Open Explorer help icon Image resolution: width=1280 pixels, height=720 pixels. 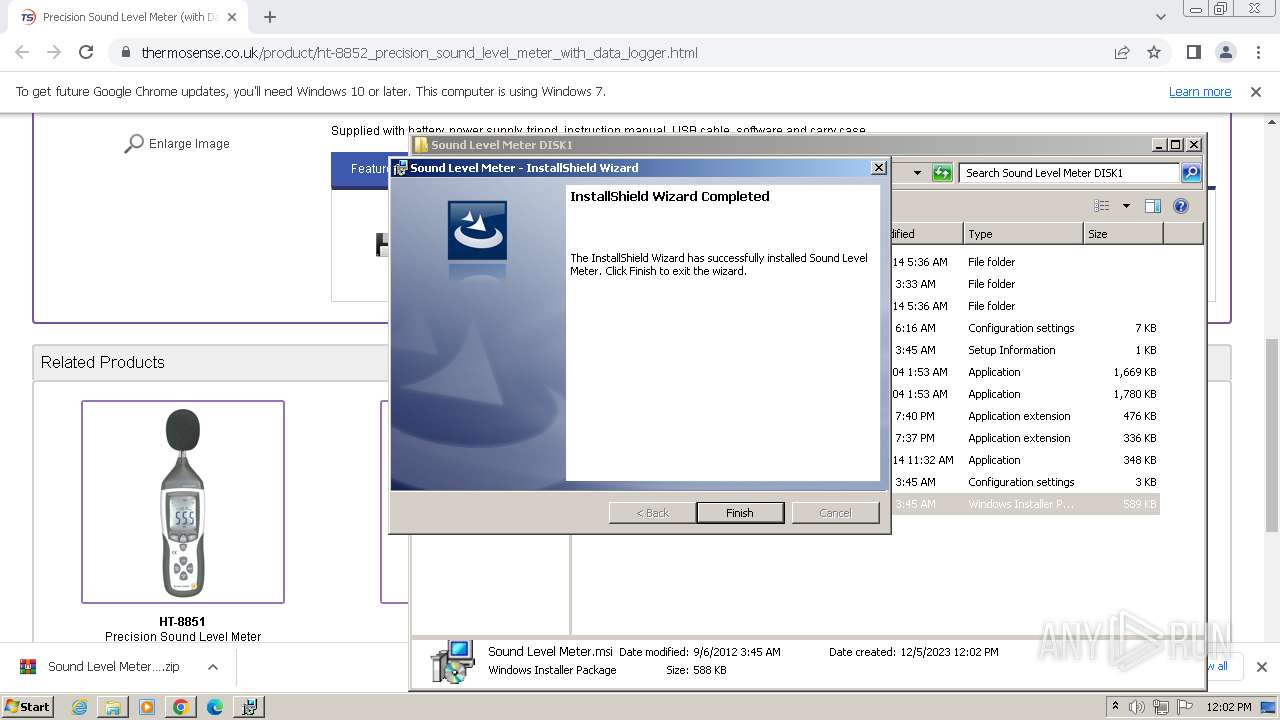(x=1181, y=206)
